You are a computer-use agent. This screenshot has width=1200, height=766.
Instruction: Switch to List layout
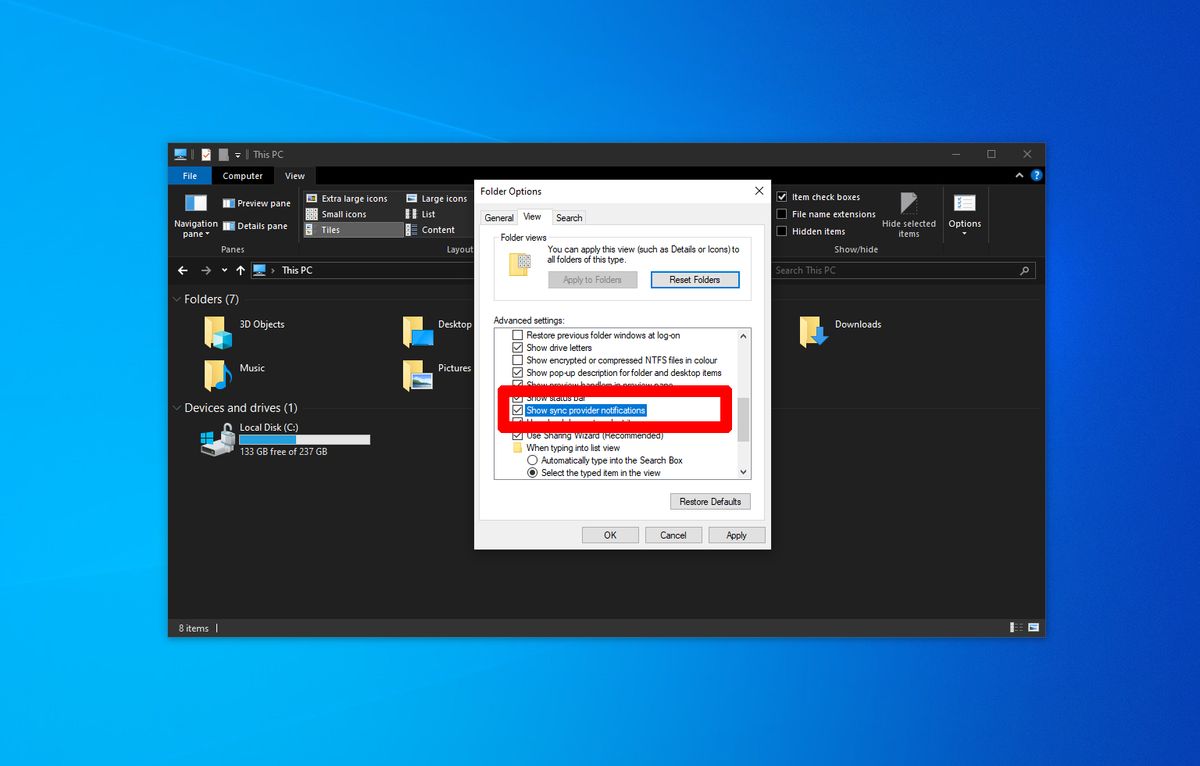pos(421,214)
